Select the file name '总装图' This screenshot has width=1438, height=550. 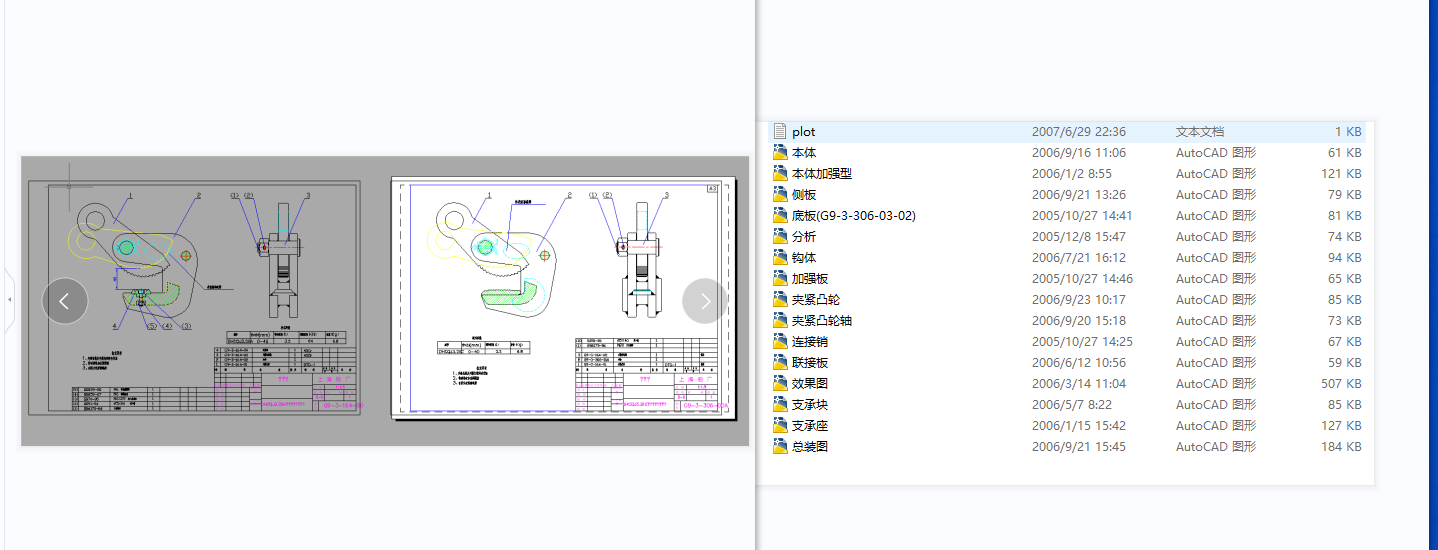(810, 447)
